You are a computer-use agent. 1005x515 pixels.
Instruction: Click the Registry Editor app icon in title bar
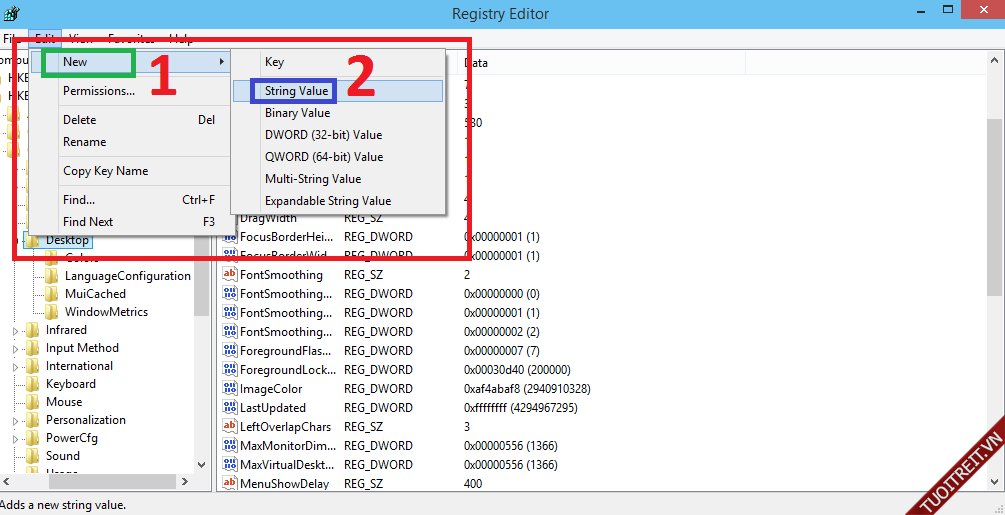pyautogui.click(x=12, y=13)
